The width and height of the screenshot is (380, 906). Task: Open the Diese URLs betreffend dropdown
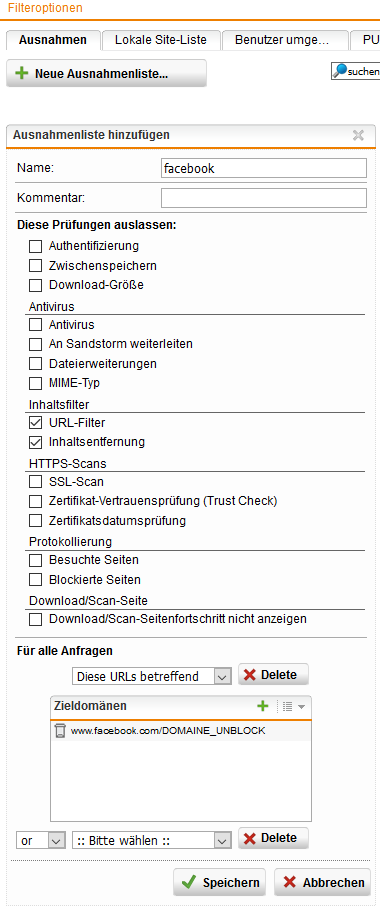152,676
